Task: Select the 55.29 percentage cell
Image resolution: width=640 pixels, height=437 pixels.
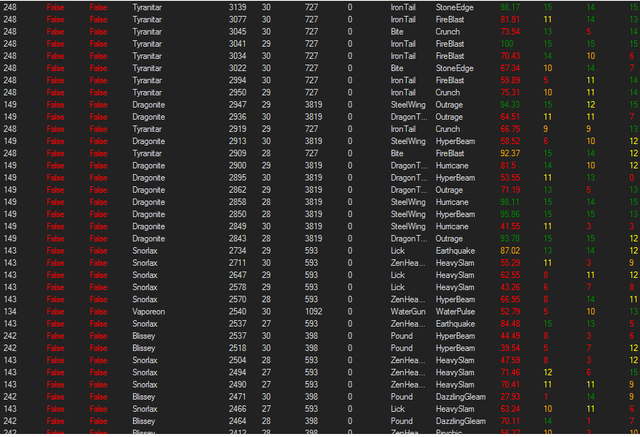Action: (x=510, y=263)
